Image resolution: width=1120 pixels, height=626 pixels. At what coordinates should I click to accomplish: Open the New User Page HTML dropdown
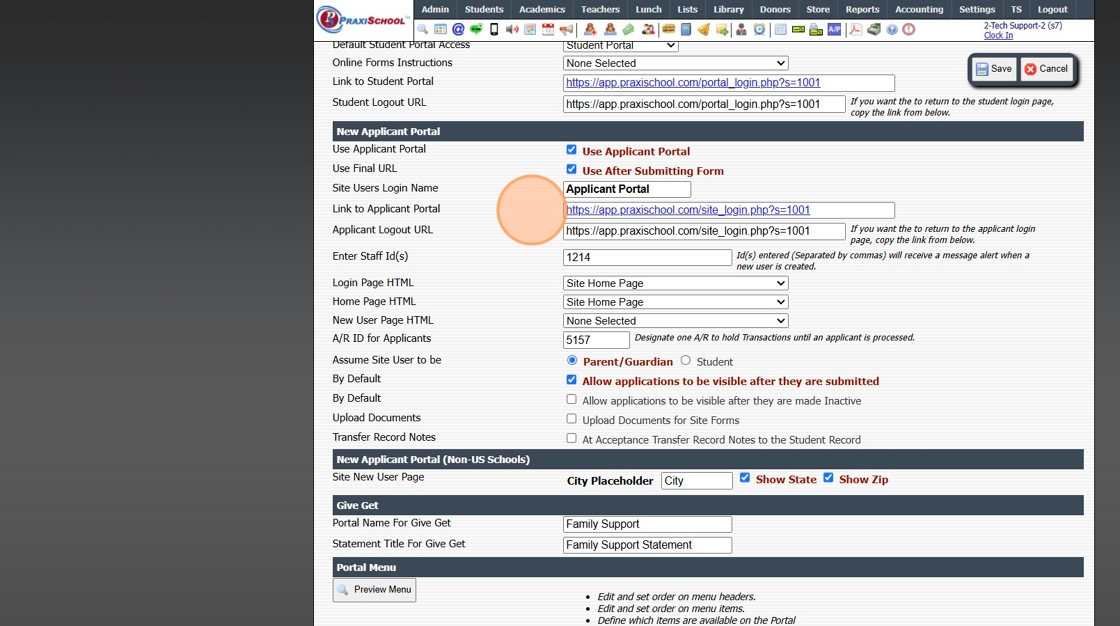point(676,321)
